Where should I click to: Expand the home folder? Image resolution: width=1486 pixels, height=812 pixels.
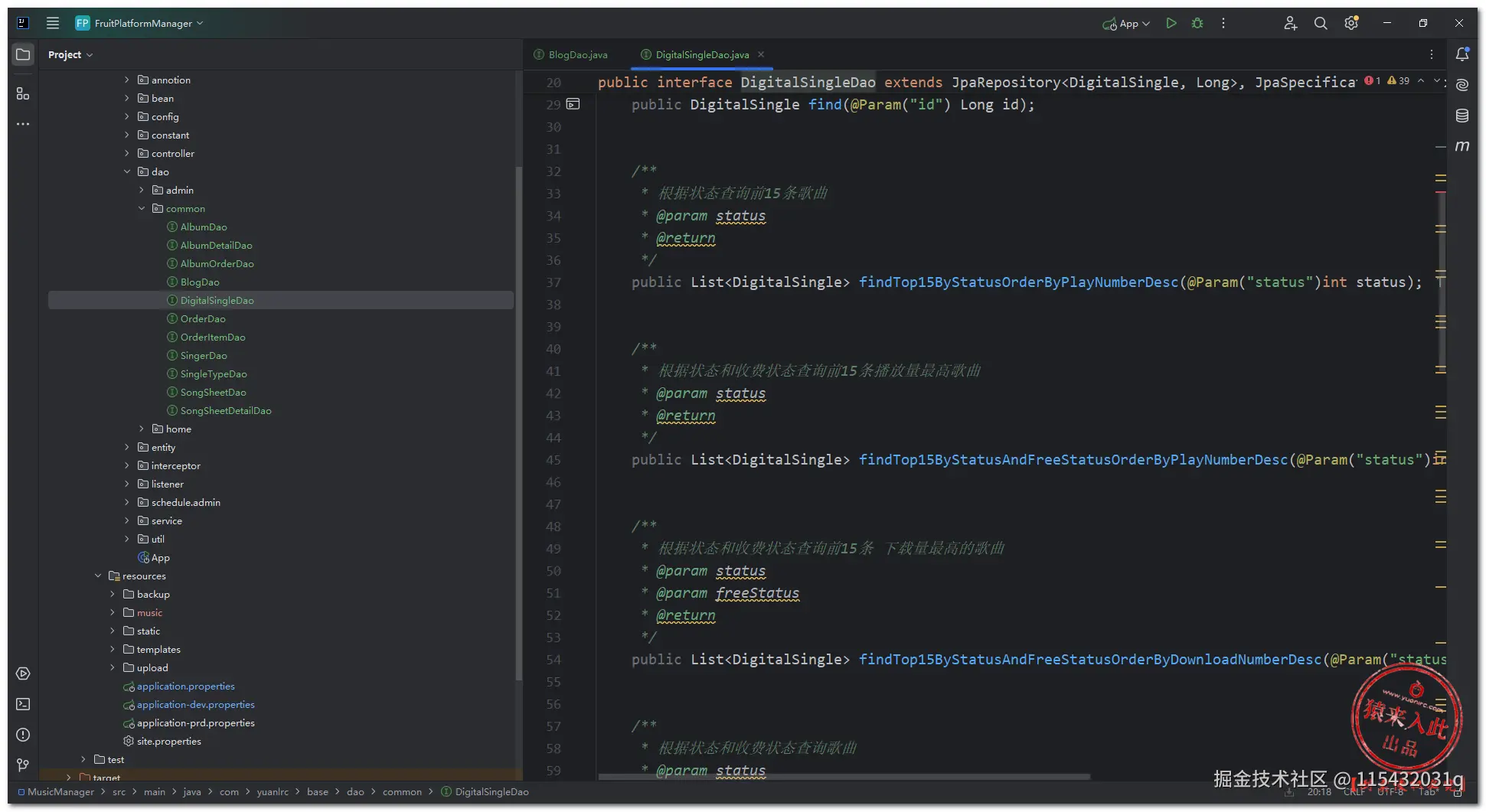pyautogui.click(x=142, y=429)
